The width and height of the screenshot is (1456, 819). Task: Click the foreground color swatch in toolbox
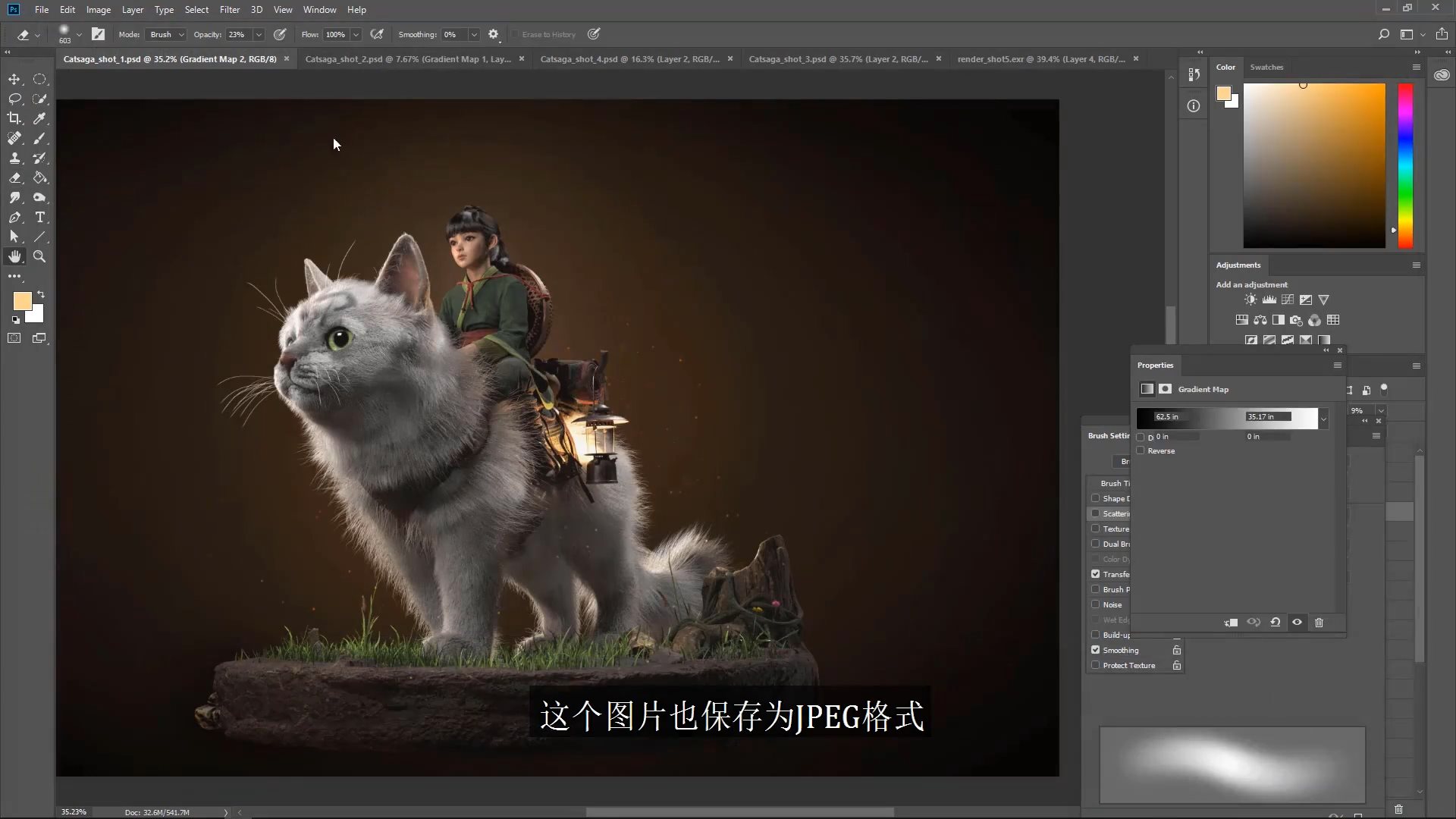(22, 301)
